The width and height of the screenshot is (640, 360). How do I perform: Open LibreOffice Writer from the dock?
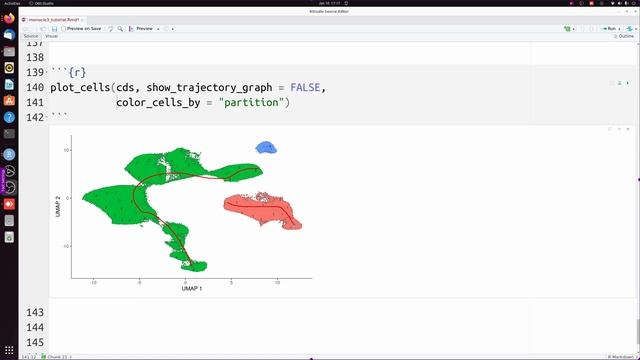(9, 84)
